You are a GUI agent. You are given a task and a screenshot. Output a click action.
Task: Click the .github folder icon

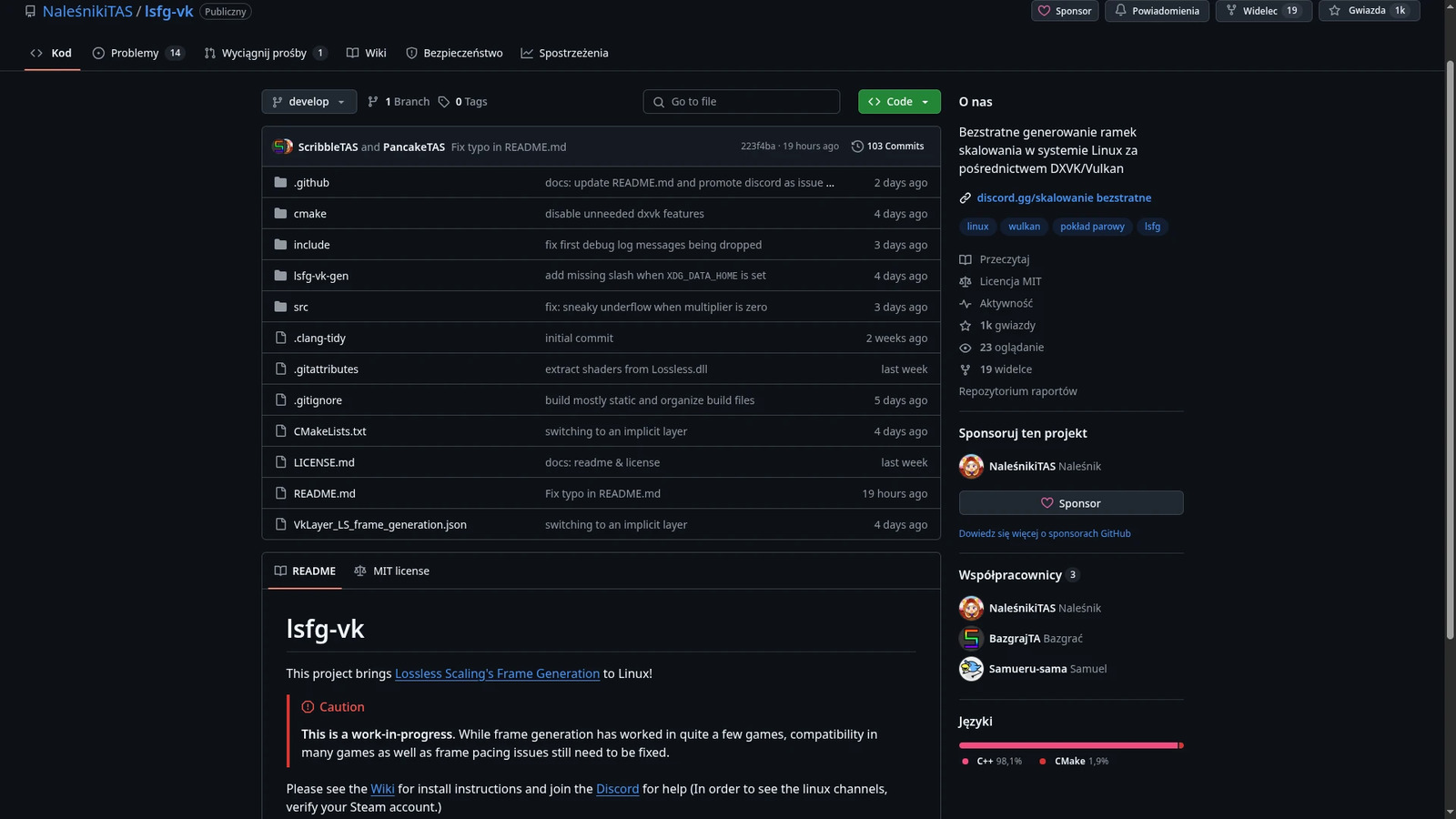click(280, 182)
